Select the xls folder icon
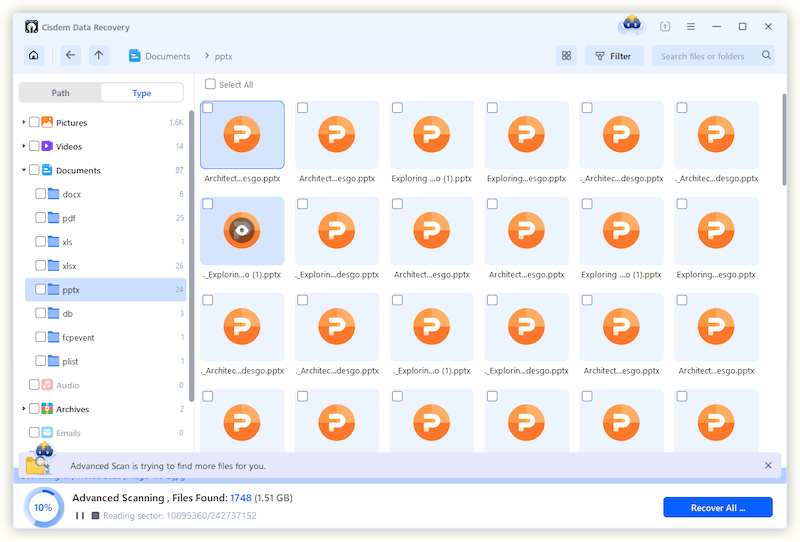Viewport: 800px width, 542px height. point(54,241)
